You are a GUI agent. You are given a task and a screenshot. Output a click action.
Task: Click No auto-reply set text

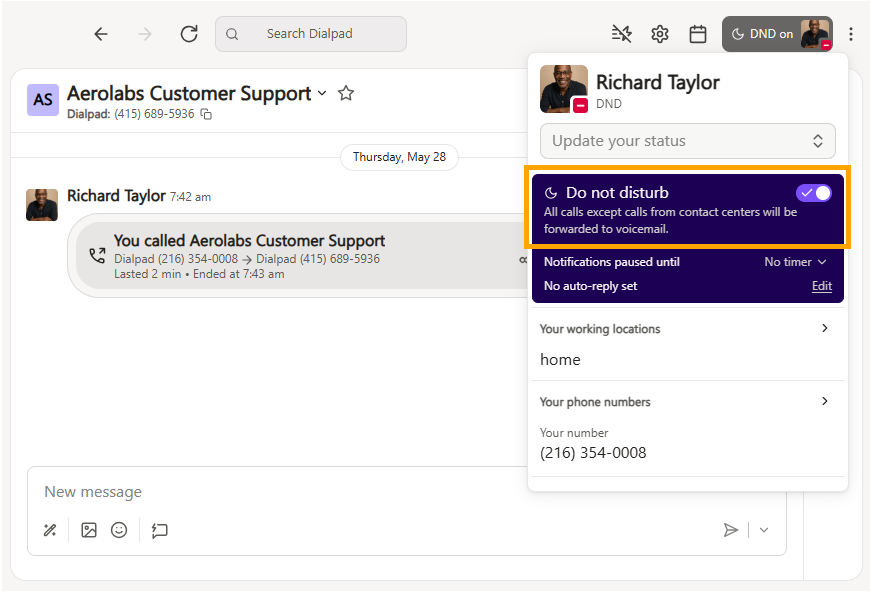click(x=590, y=286)
